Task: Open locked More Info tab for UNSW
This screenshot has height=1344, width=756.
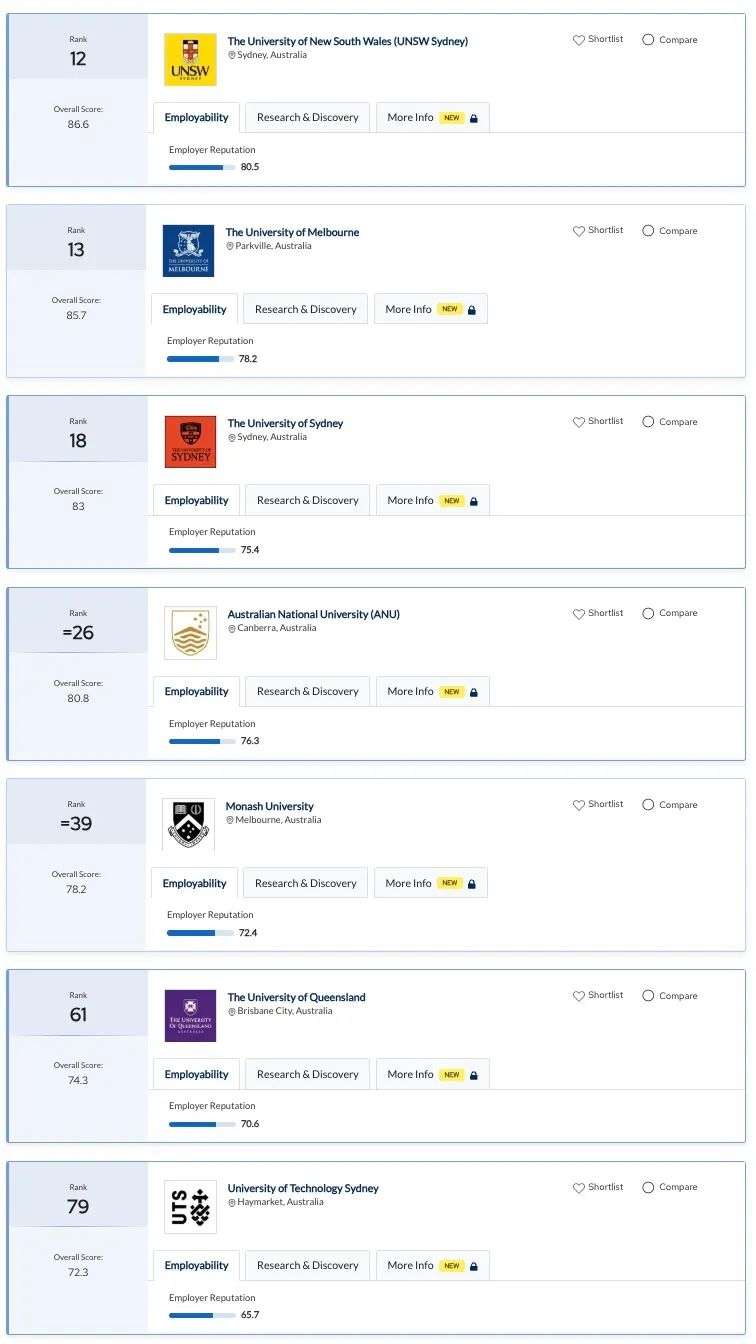Action: [x=433, y=118]
